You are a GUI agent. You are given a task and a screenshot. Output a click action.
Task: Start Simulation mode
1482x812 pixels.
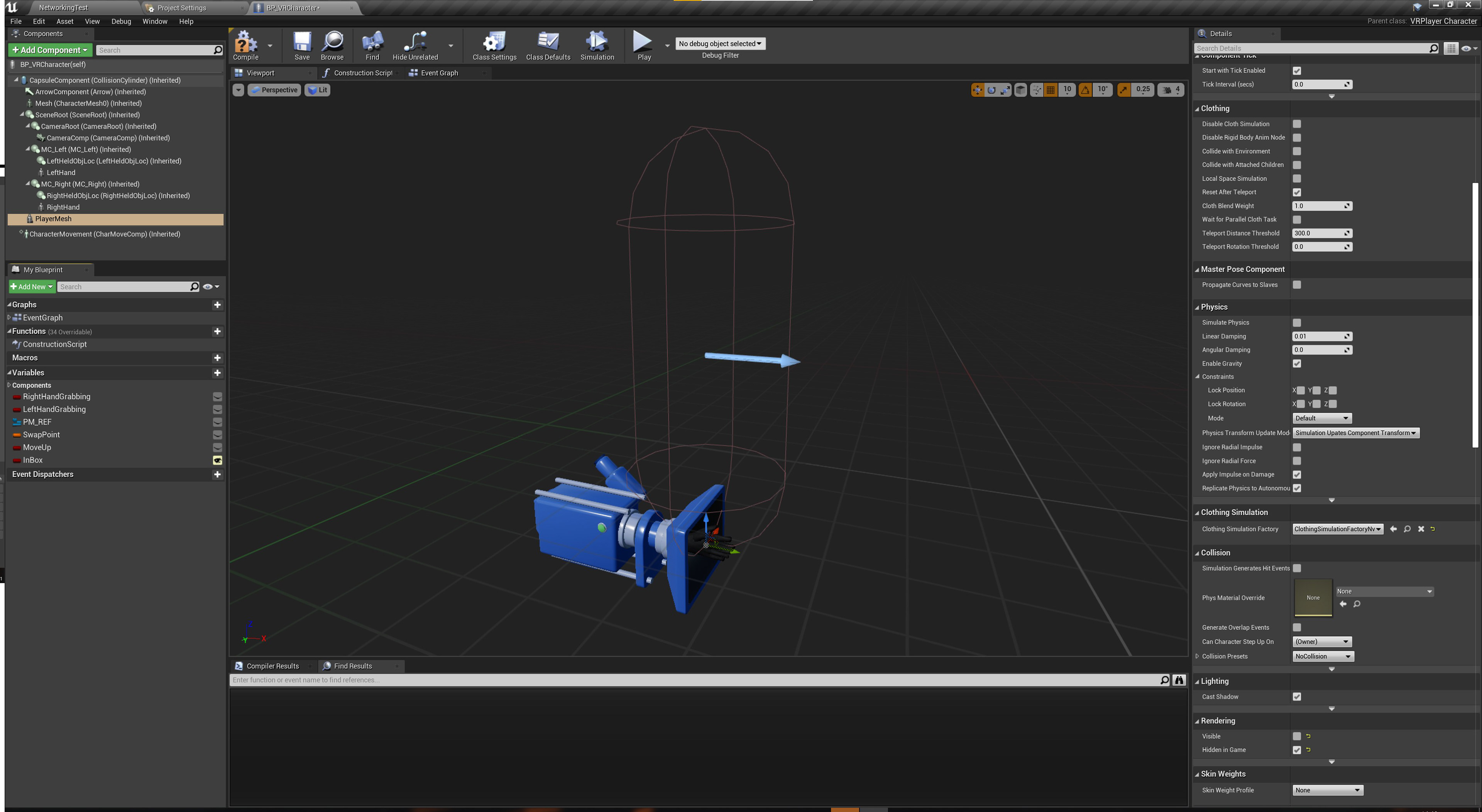pos(597,45)
